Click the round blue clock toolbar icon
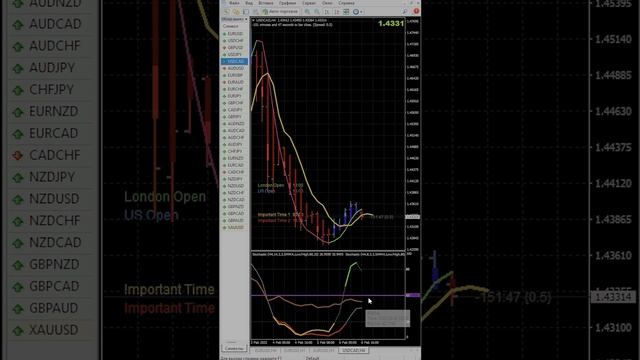The height and width of the screenshot is (360, 640). click(x=356, y=12)
